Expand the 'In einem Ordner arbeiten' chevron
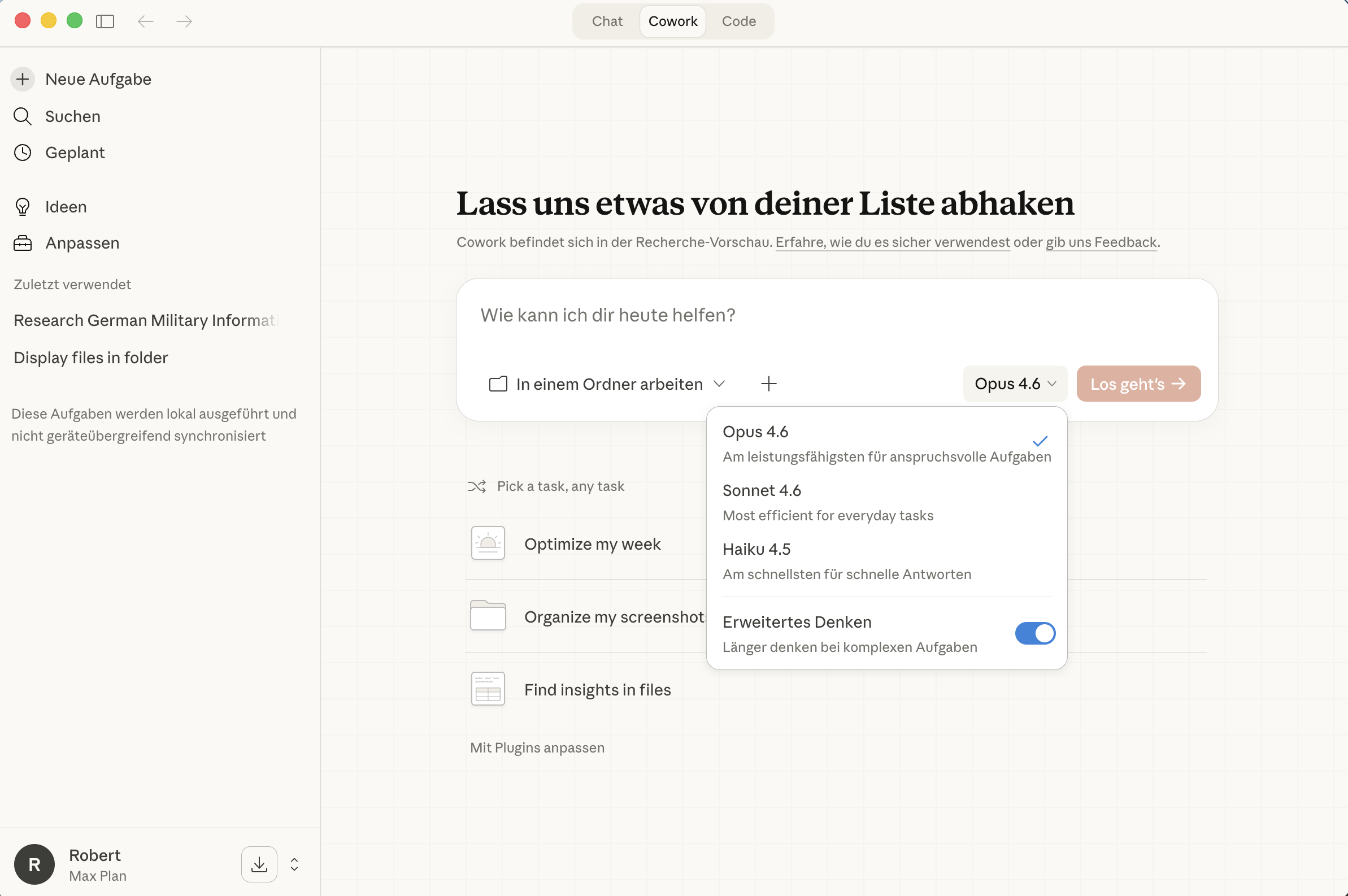 [x=719, y=384]
